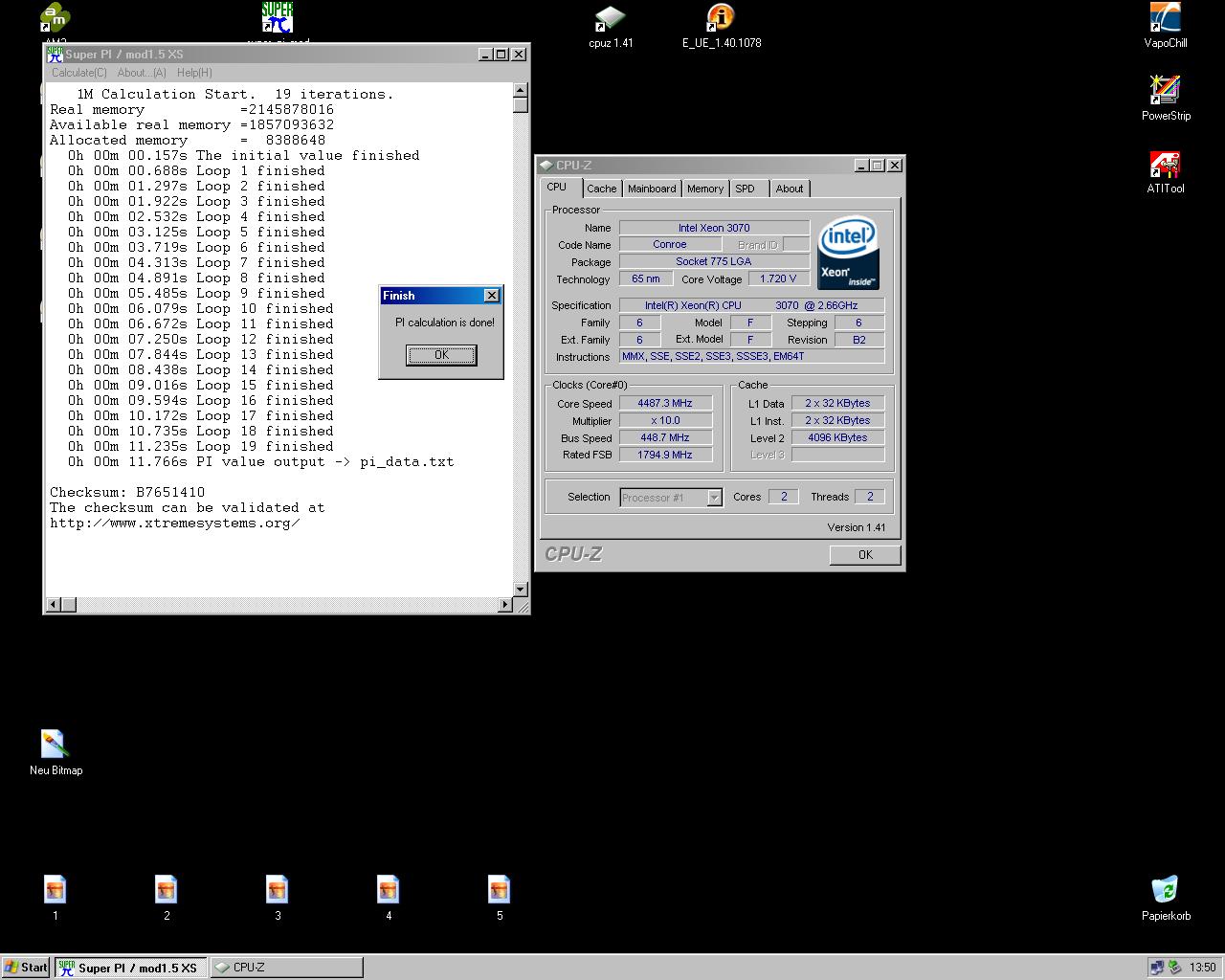
Task: Maximize the Super PI window
Action: pos(501,55)
